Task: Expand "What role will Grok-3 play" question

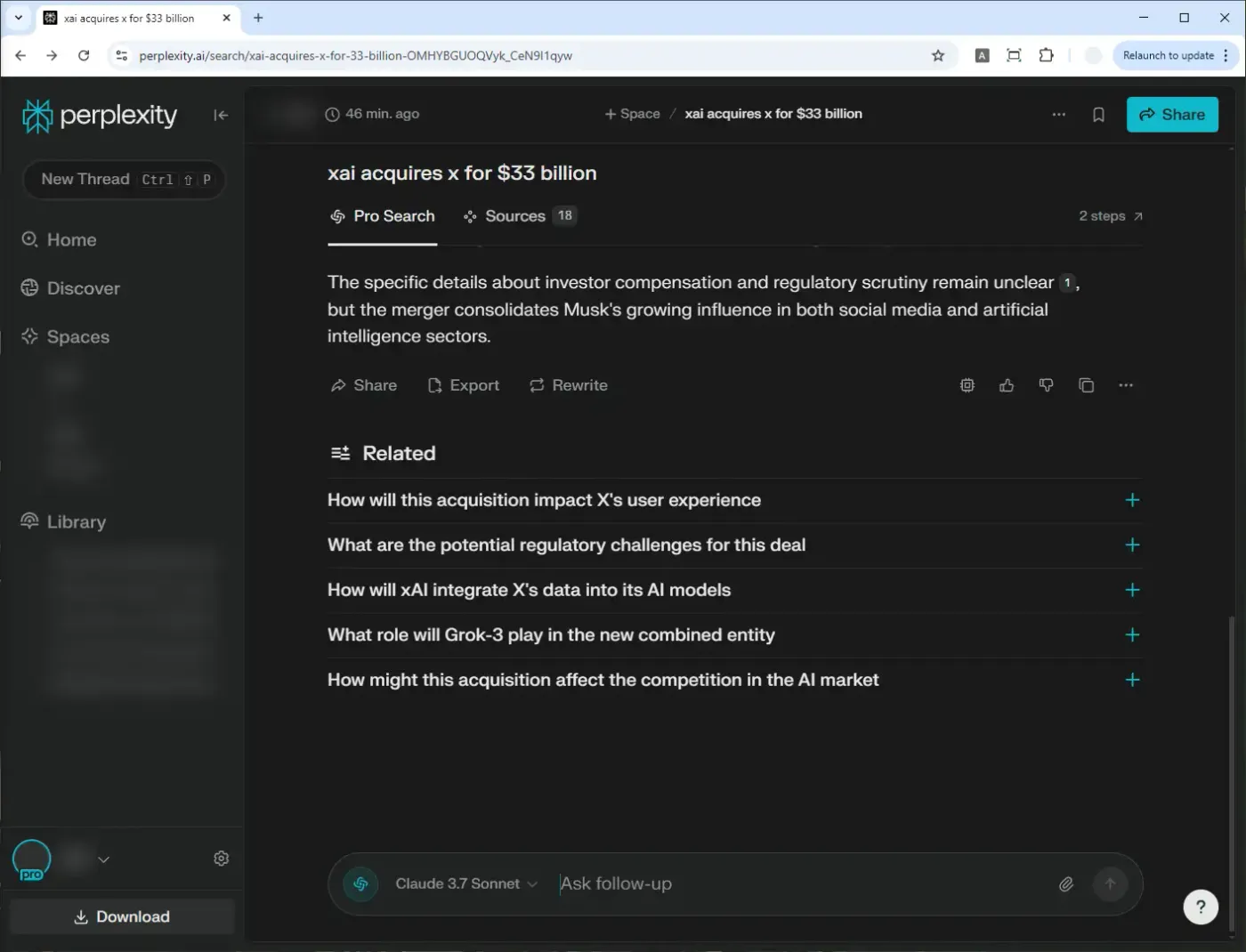Action: point(734,635)
